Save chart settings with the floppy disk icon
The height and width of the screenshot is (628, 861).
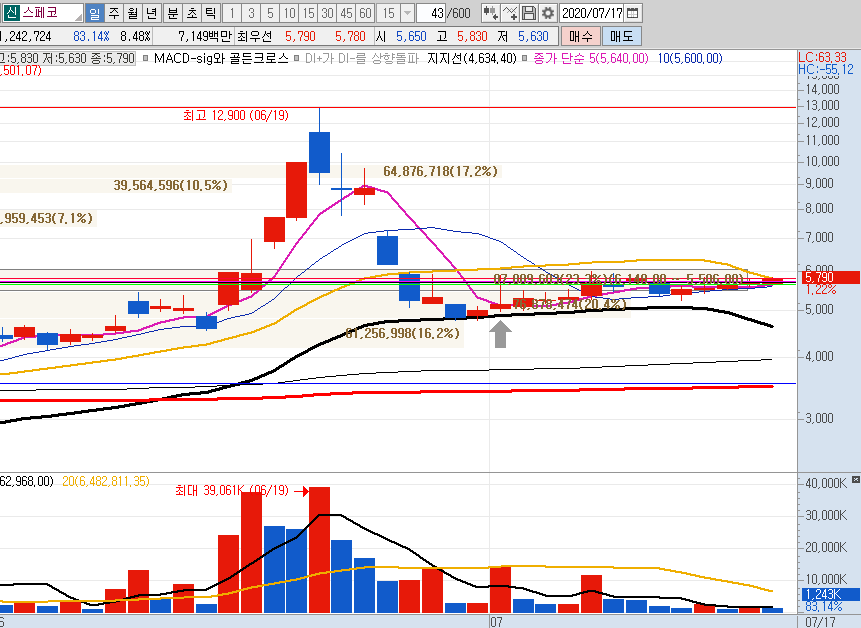coord(529,13)
